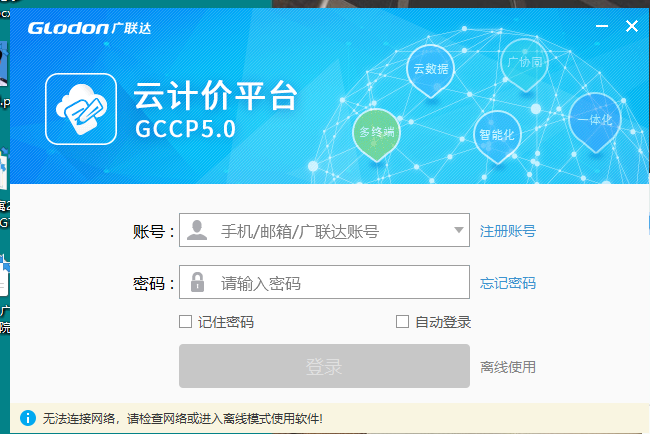Viewport: 650px width, 434px height.
Task: Click the password lock icon
Action: tap(197, 282)
